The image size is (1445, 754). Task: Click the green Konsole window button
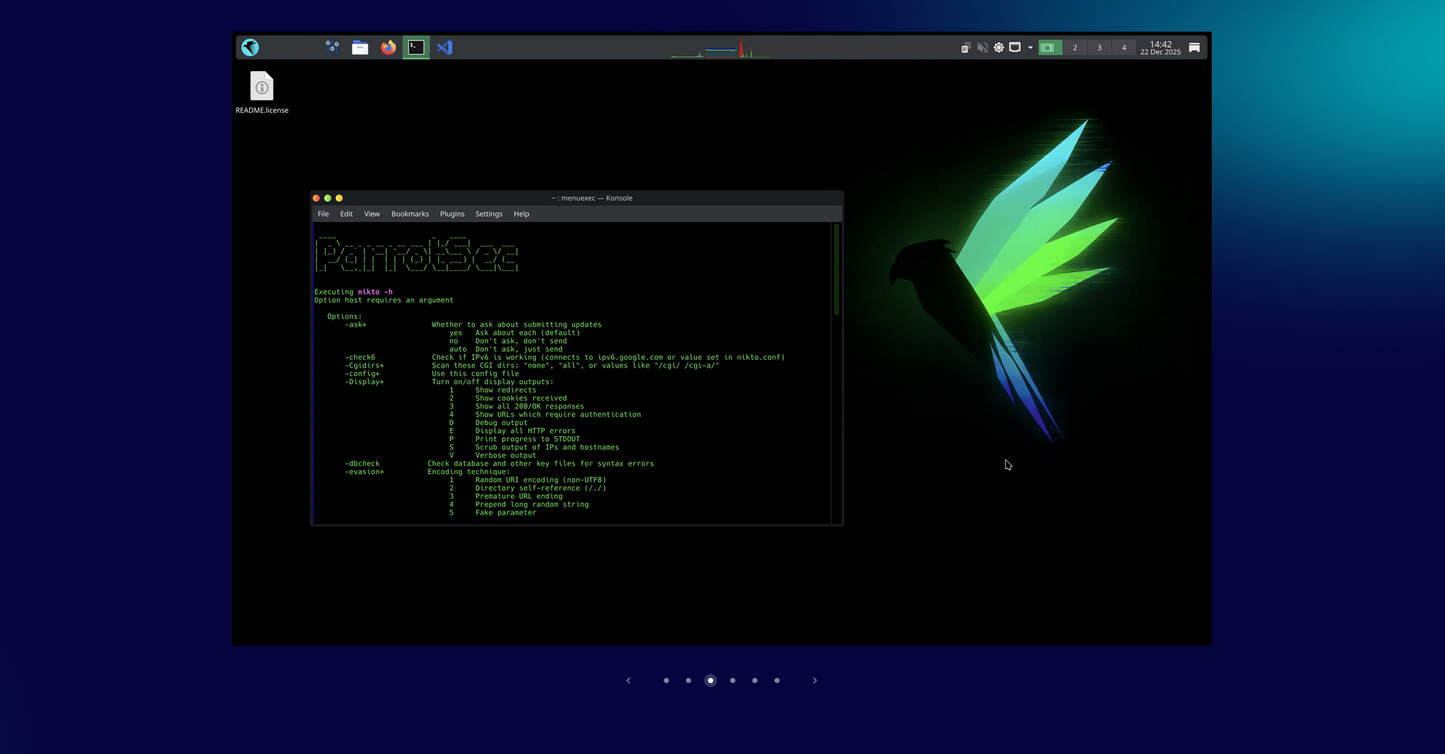[x=328, y=198]
